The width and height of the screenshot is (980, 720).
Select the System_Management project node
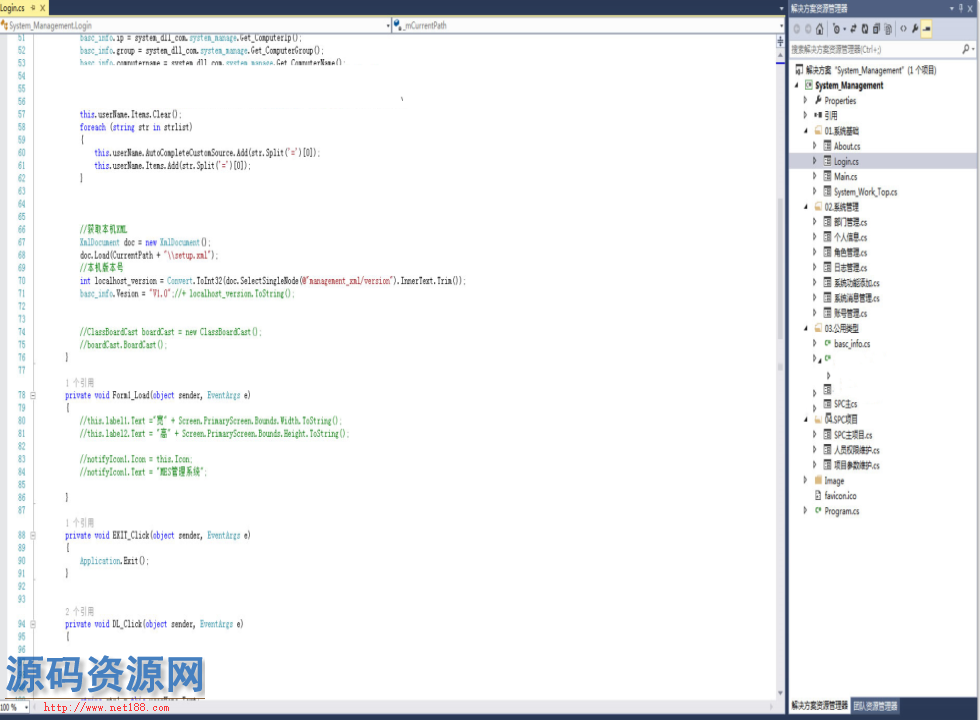pos(849,85)
